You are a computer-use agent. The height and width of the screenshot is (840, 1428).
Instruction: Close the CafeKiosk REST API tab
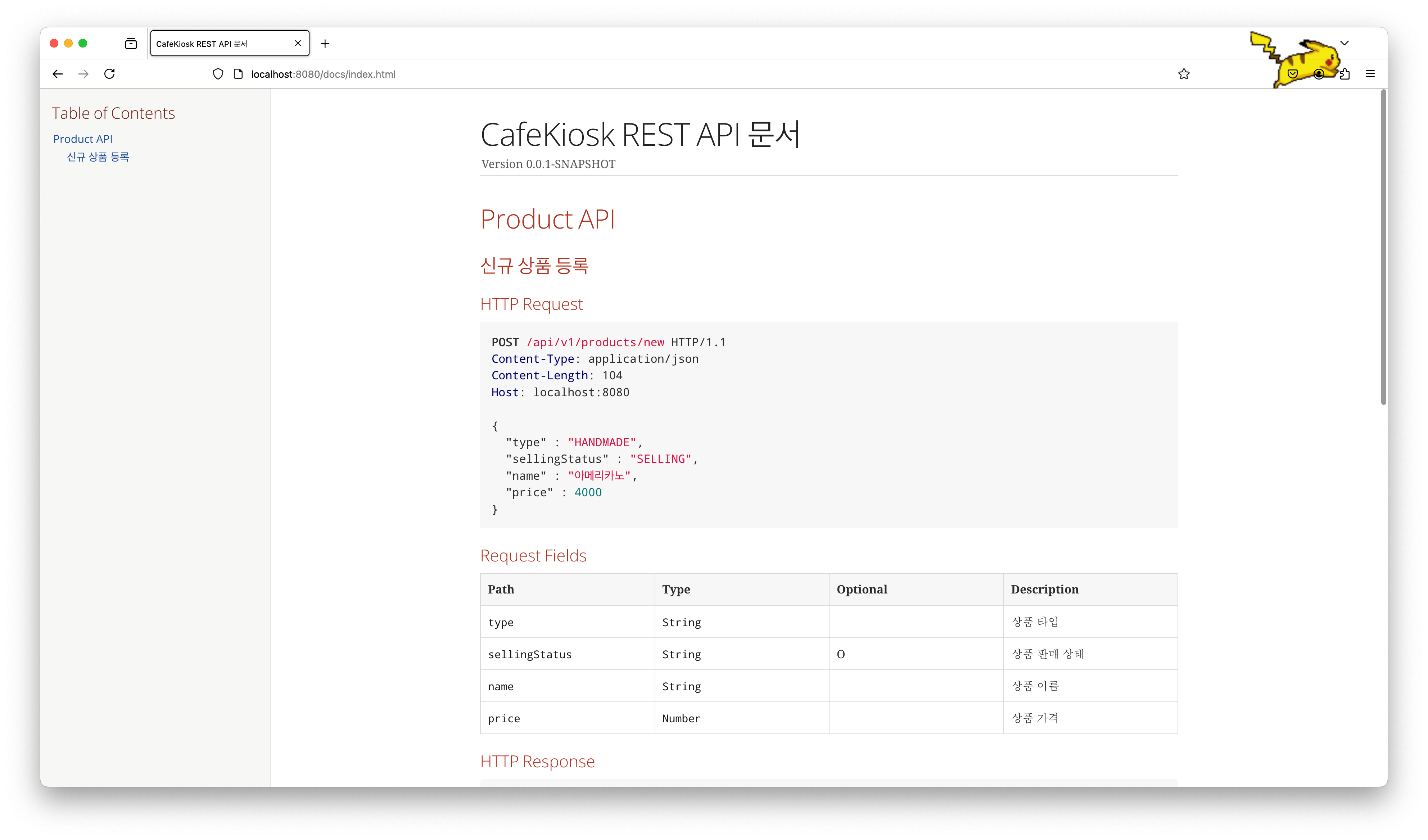coord(298,44)
